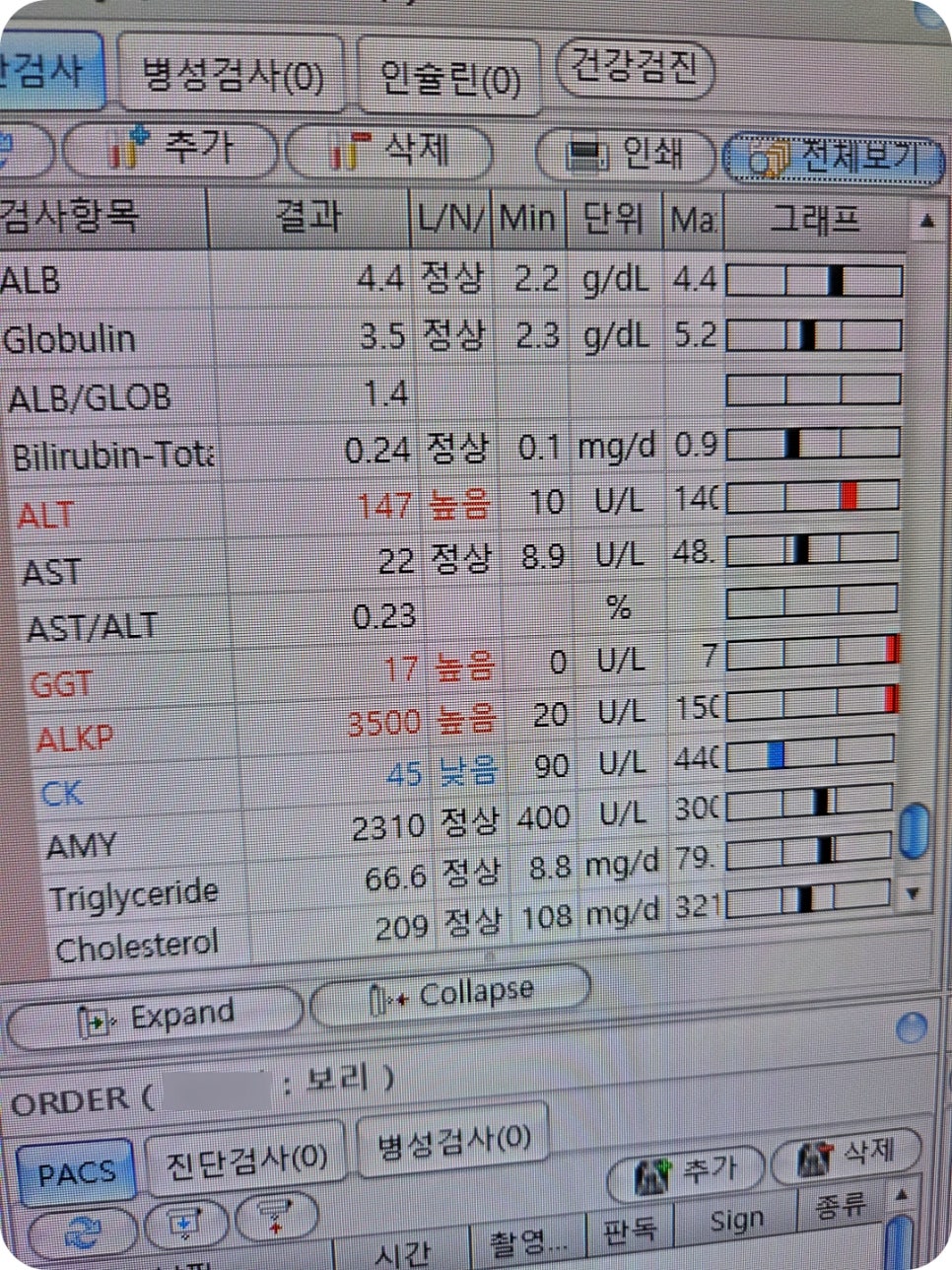Screen dimensions: 952x1270
Task: Click the 단위 column header
Action: [x=613, y=217]
